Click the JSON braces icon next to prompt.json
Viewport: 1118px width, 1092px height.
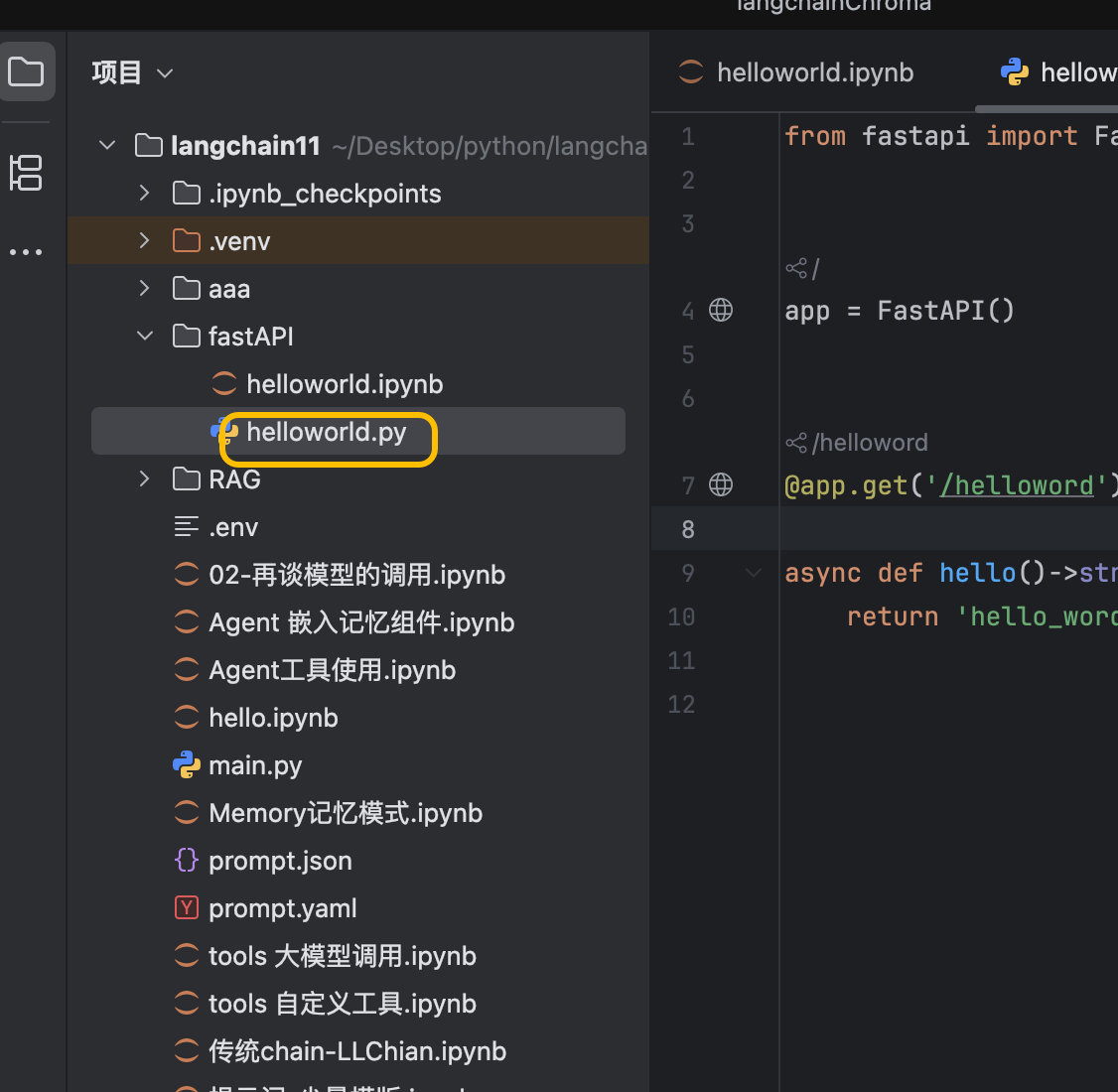pos(186,860)
